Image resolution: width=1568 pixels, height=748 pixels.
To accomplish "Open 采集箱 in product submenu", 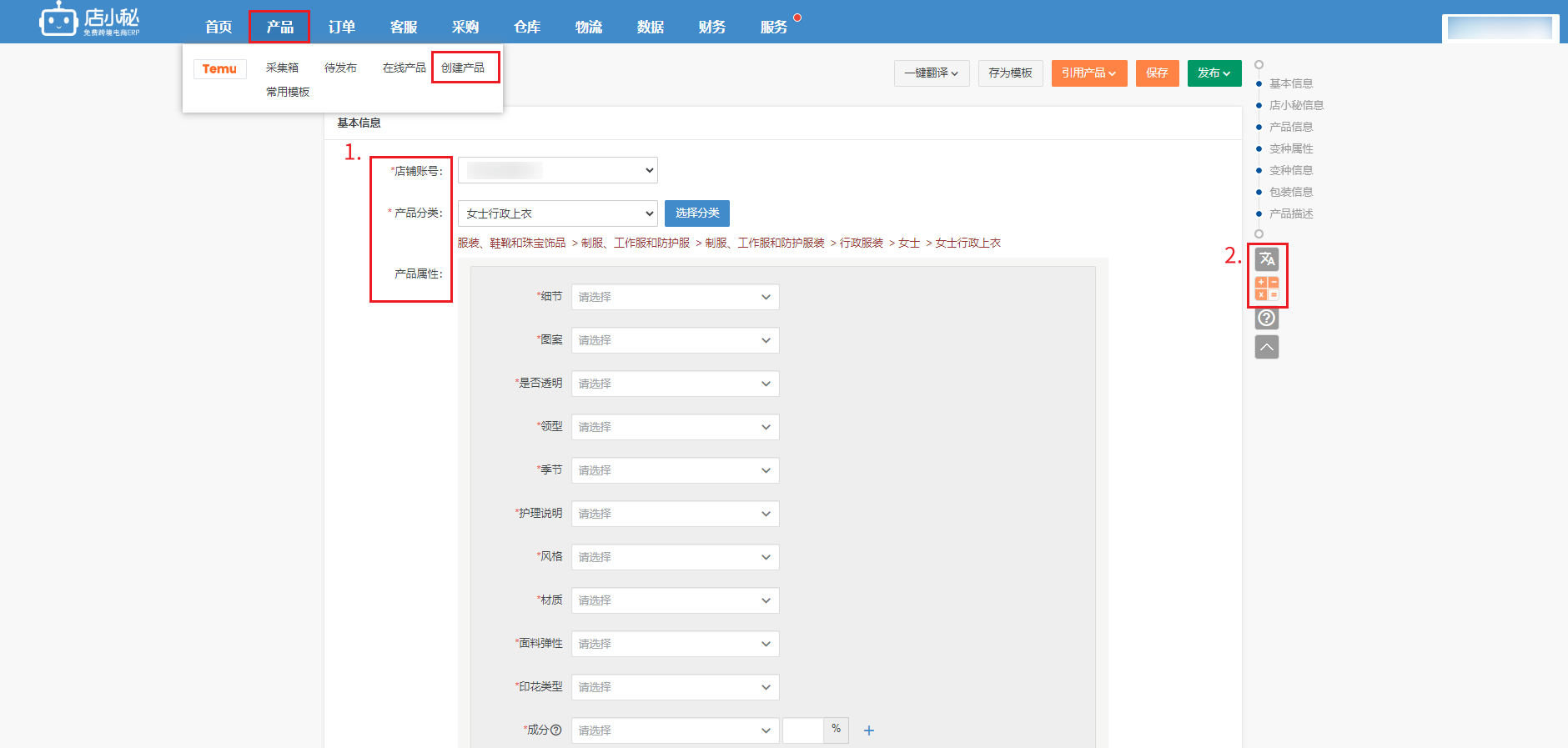I will [x=282, y=68].
